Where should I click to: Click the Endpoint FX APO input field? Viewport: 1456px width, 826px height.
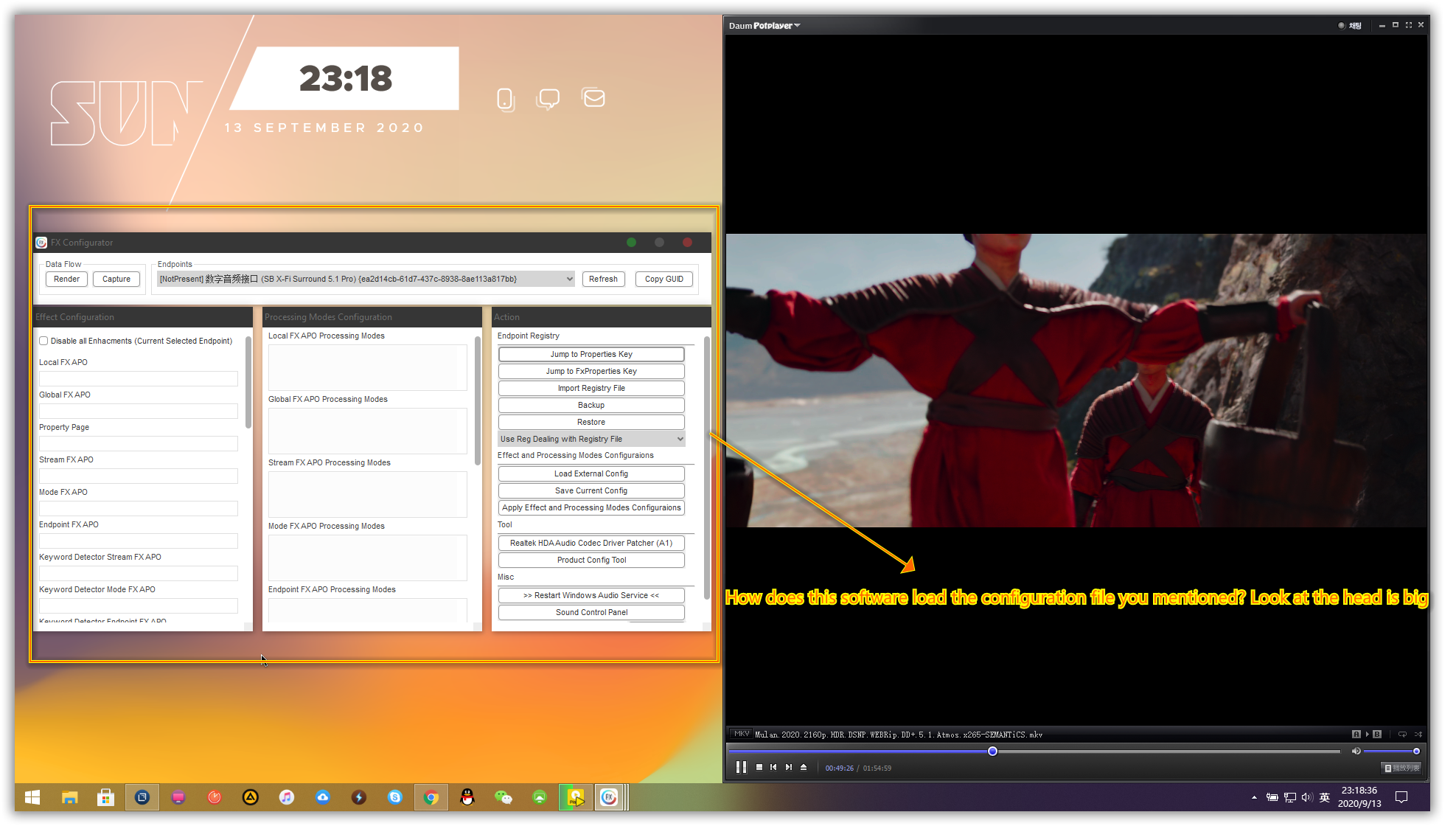point(139,541)
